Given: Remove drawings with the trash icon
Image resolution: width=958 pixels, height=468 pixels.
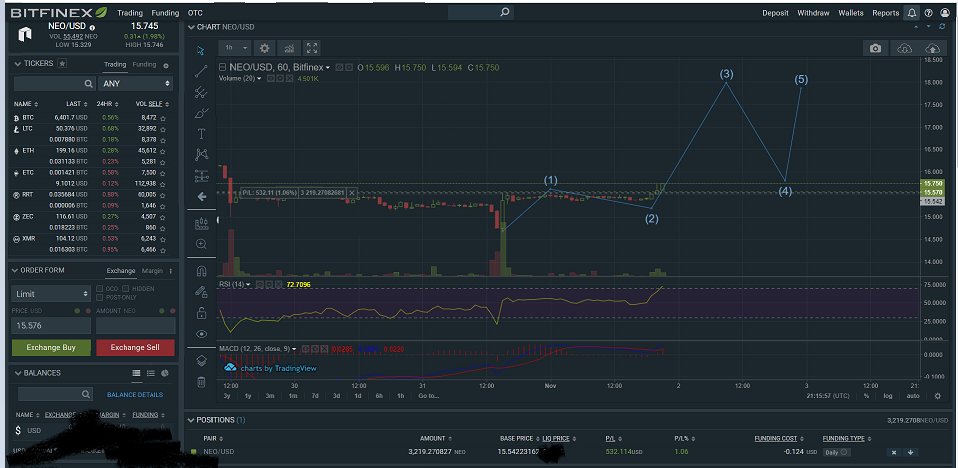Looking at the screenshot, I should (201, 382).
